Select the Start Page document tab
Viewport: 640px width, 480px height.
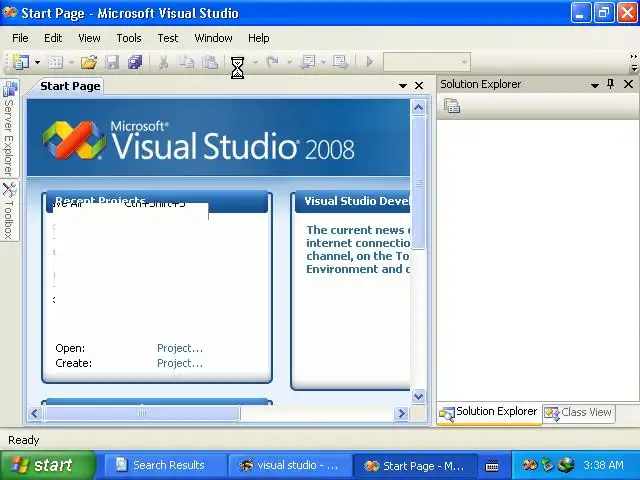click(x=70, y=86)
